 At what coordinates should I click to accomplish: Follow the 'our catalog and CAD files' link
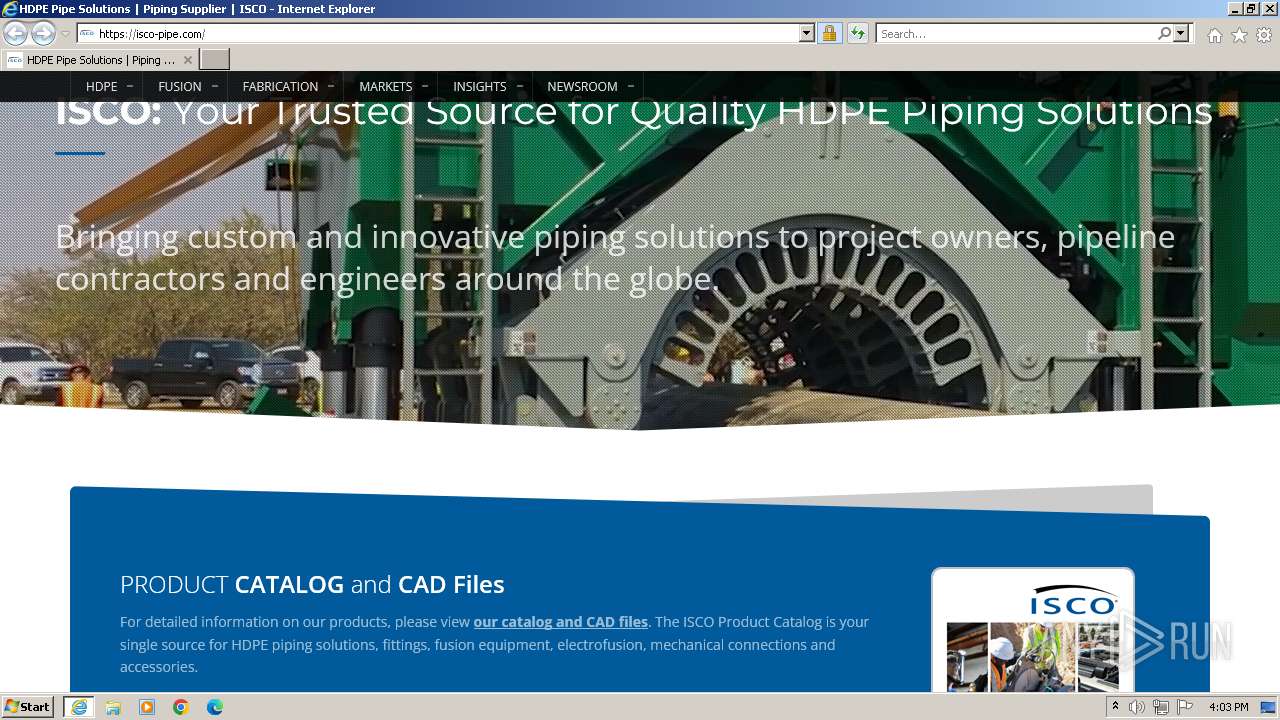click(560, 622)
